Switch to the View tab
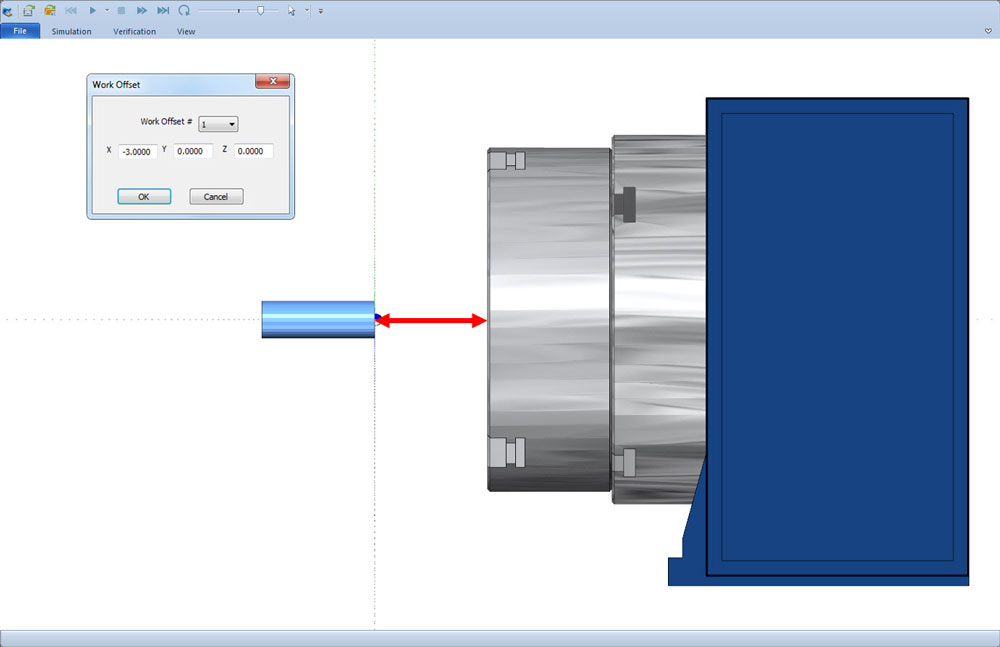Image resolution: width=1000 pixels, height=647 pixels. click(186, 31)
